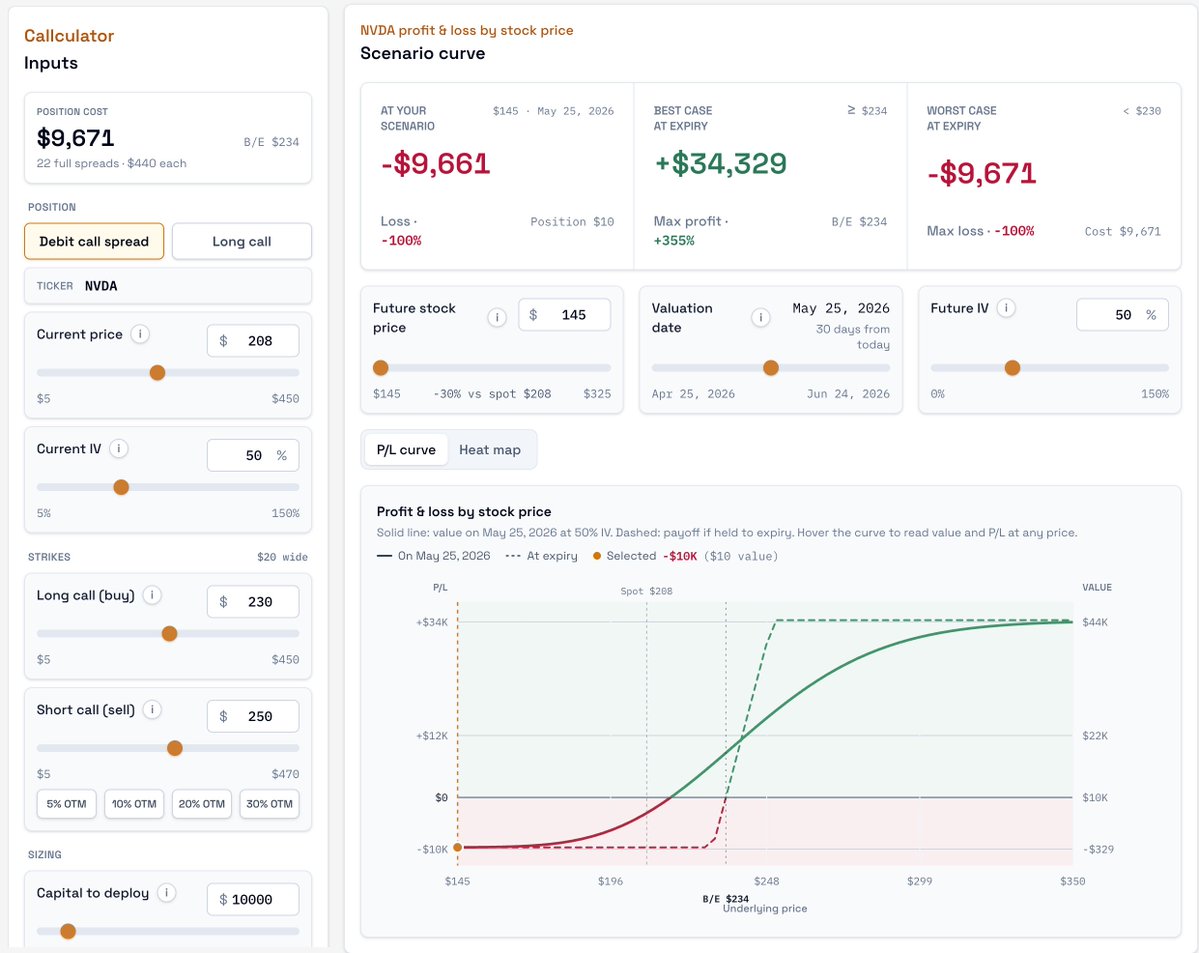Click the '-$9,671' worst case value
The image size is (1199, 953).
coord(982,174)
